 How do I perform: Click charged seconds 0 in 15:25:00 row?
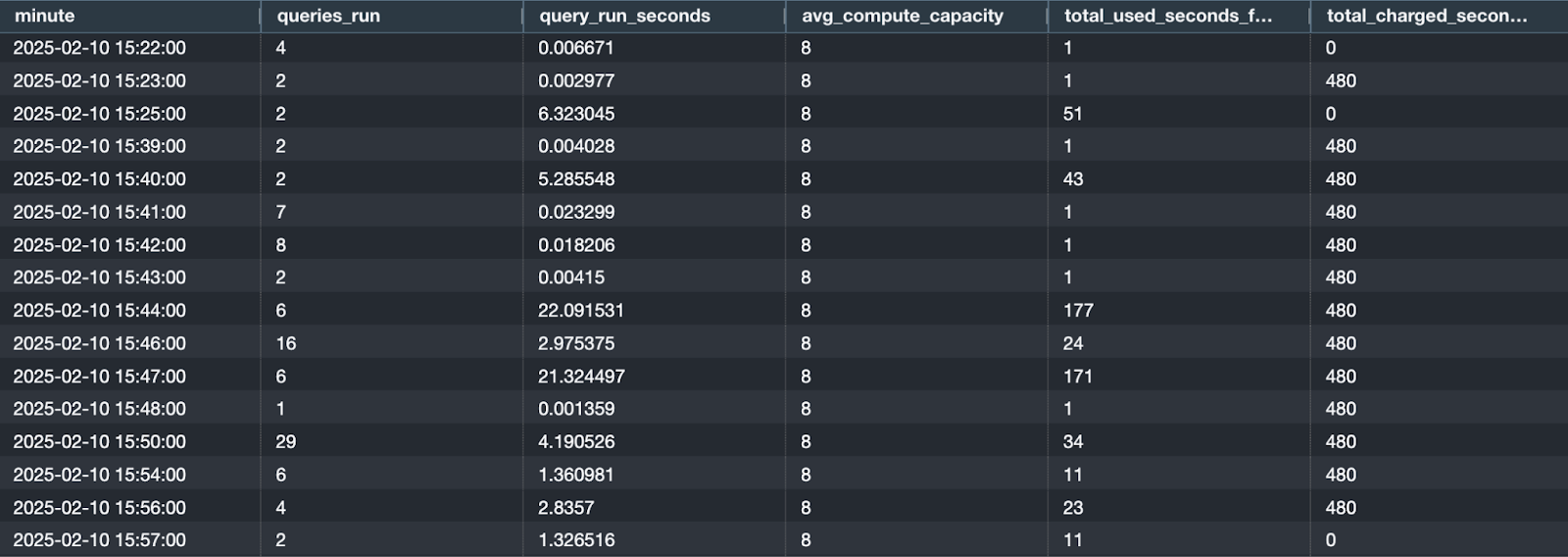(x=1331, y=114)
